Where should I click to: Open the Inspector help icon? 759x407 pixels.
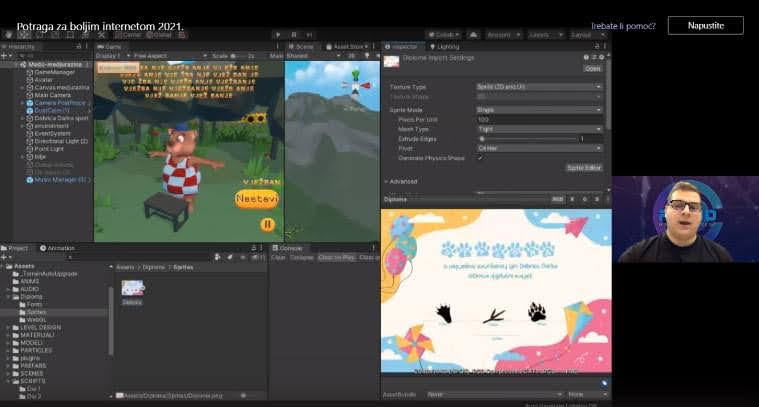pyautogui.click(x=586, y=57)
